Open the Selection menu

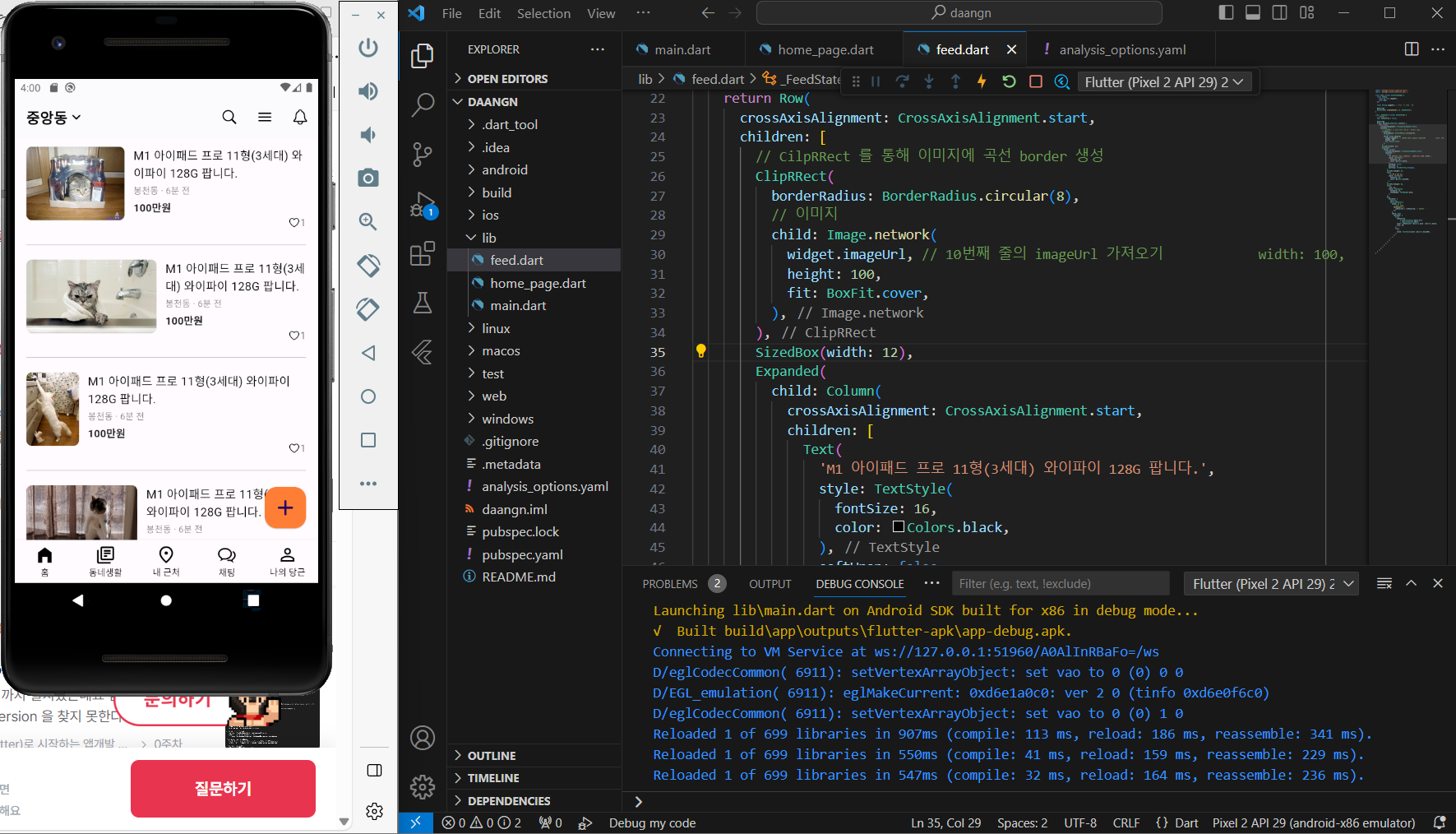(543, 13)
